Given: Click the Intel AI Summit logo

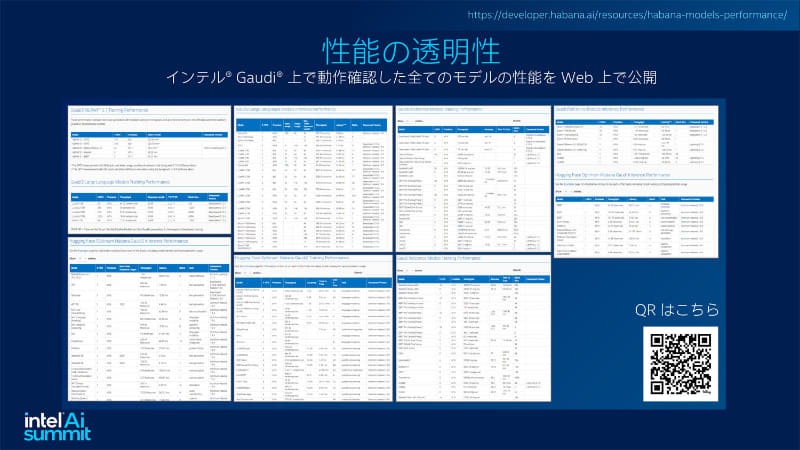Looking at the screenshot, I should click(57, 426).
